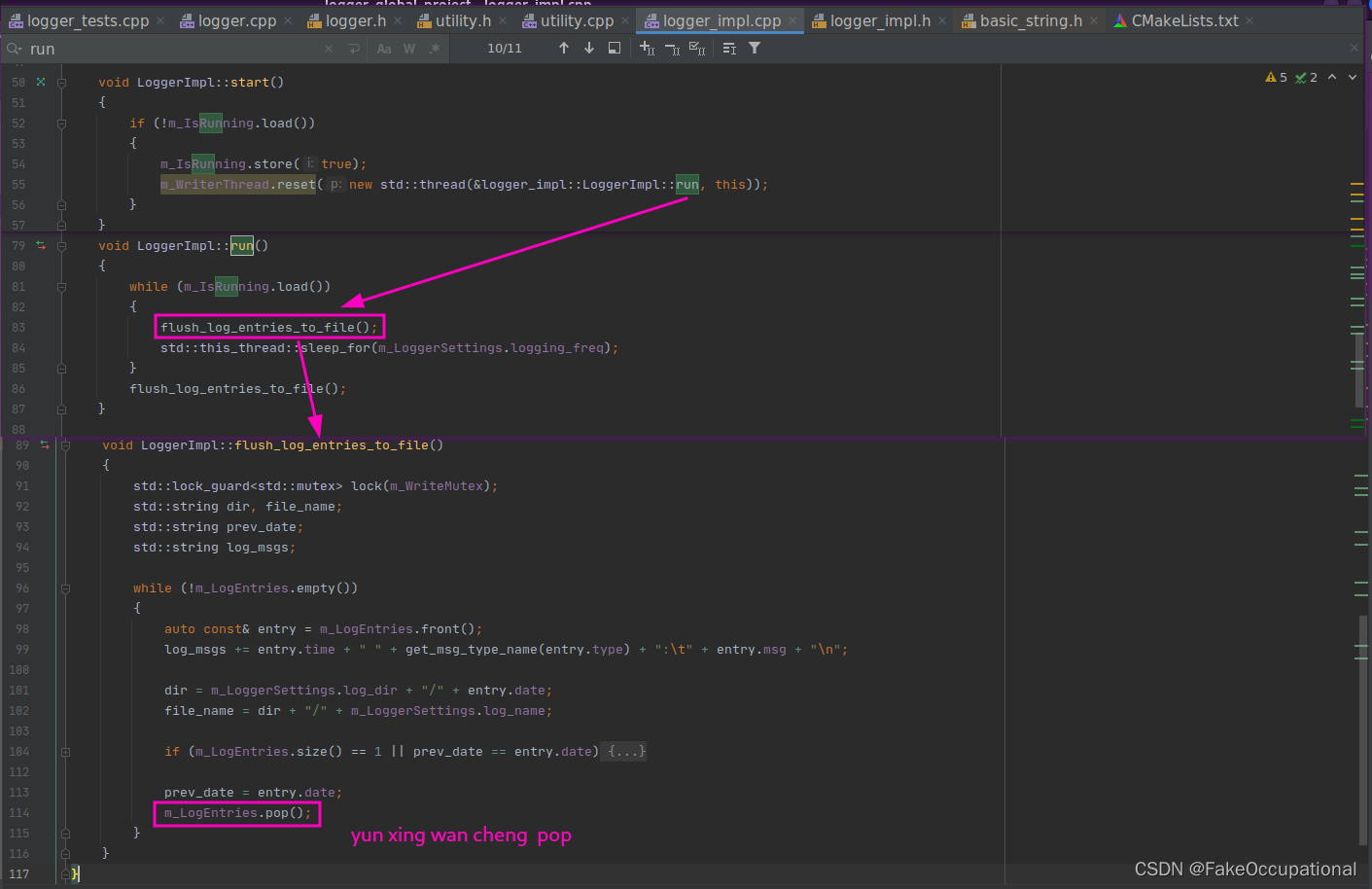Switch to logger_tests.cpp tab
This screenshot has height=889, width=1372.
tap(88, 20)
